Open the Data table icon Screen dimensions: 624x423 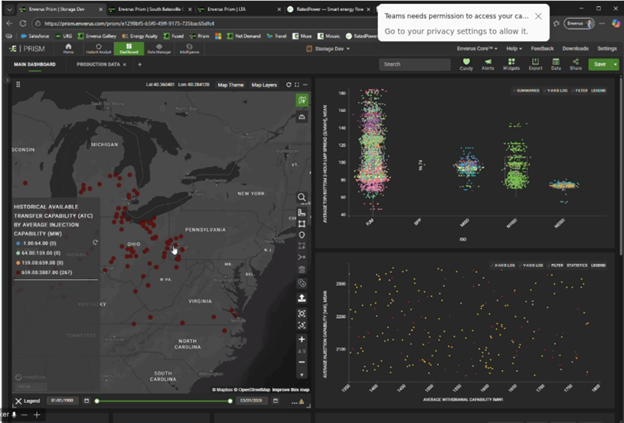[556, 64]
